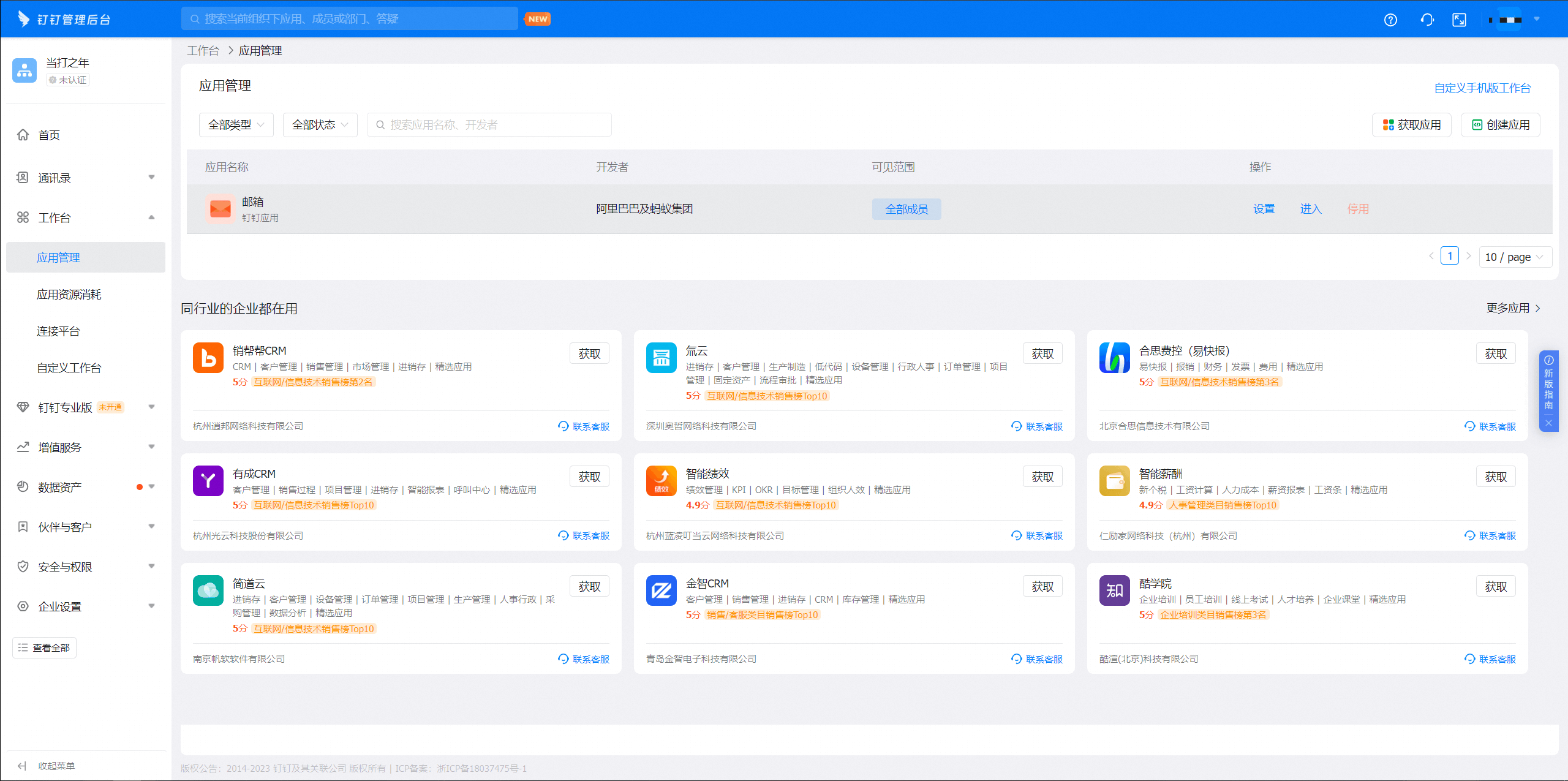The width and height of the screenshot is (1568, 781).
Task: Click the 全部成员 visibility tag
Action: 907,209
